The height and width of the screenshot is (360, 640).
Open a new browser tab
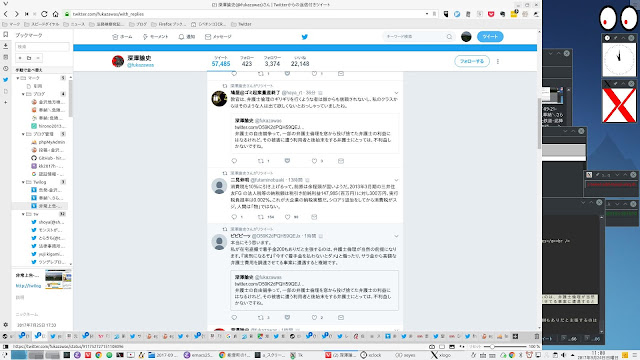pos(516,336)
